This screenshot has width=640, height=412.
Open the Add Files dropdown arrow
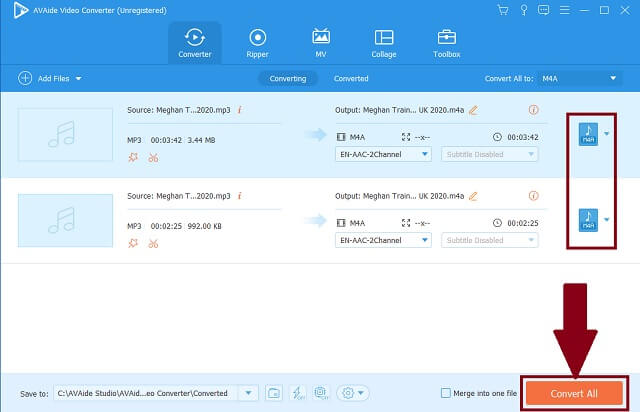click(x=78, y=78)
